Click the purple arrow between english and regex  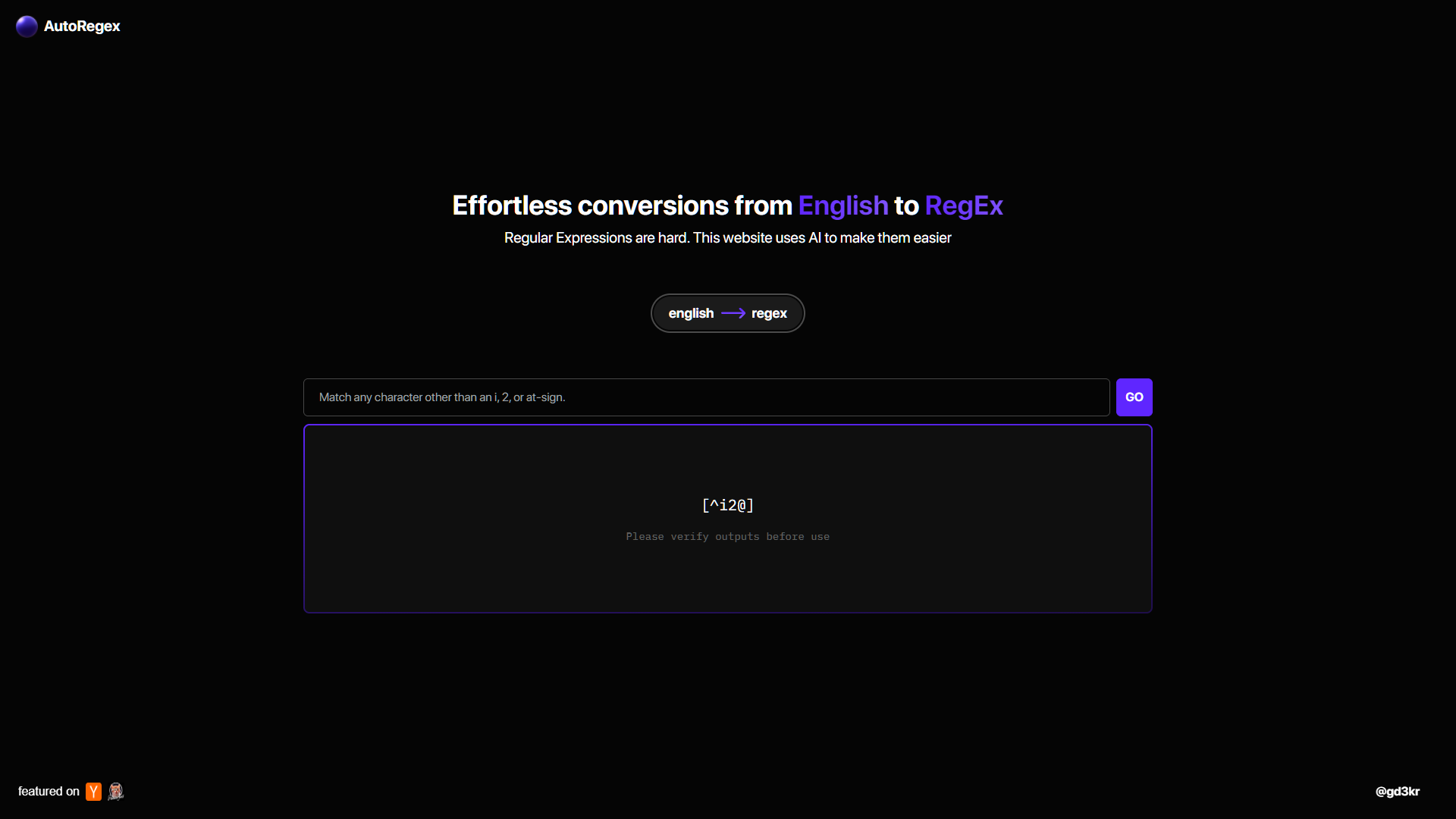[x=733, y=313]
